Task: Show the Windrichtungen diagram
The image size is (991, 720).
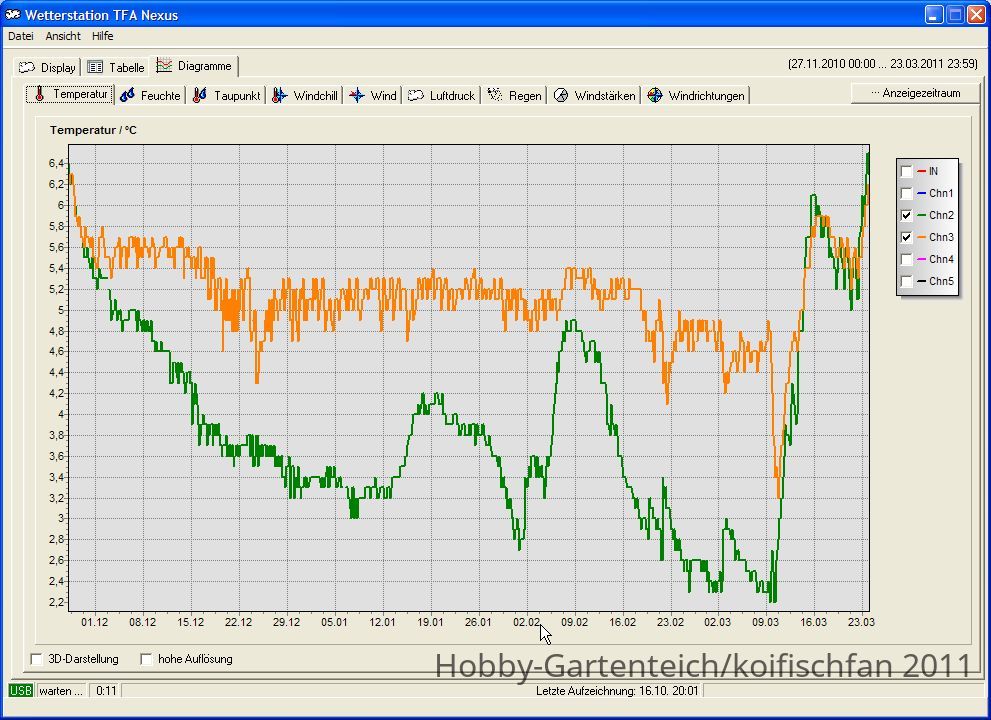Action: 696,95
